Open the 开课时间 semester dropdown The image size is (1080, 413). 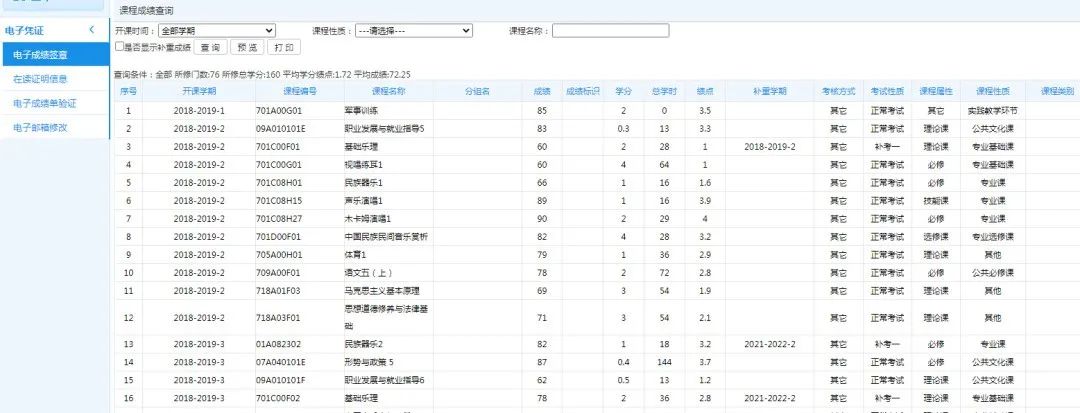tap(217, 31)
